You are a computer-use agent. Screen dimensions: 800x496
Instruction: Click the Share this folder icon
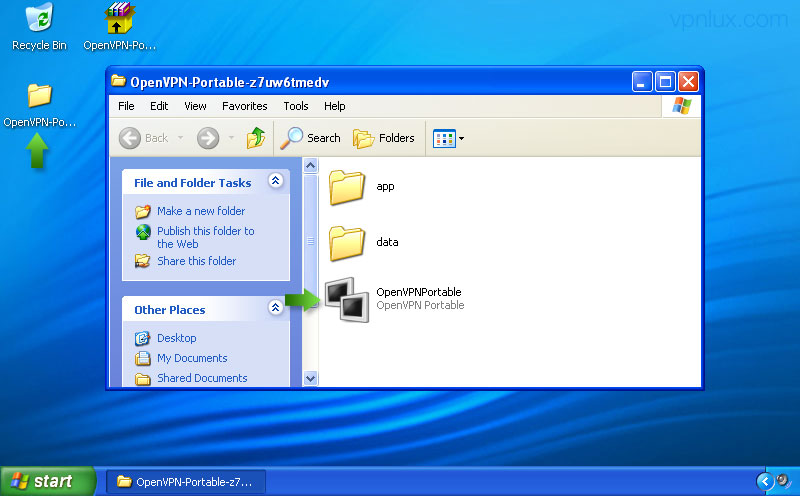click(x=143, y=261)
